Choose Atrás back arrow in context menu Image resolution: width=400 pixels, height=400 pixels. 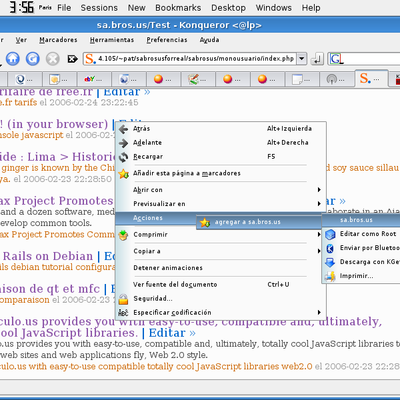click(123, 129)
